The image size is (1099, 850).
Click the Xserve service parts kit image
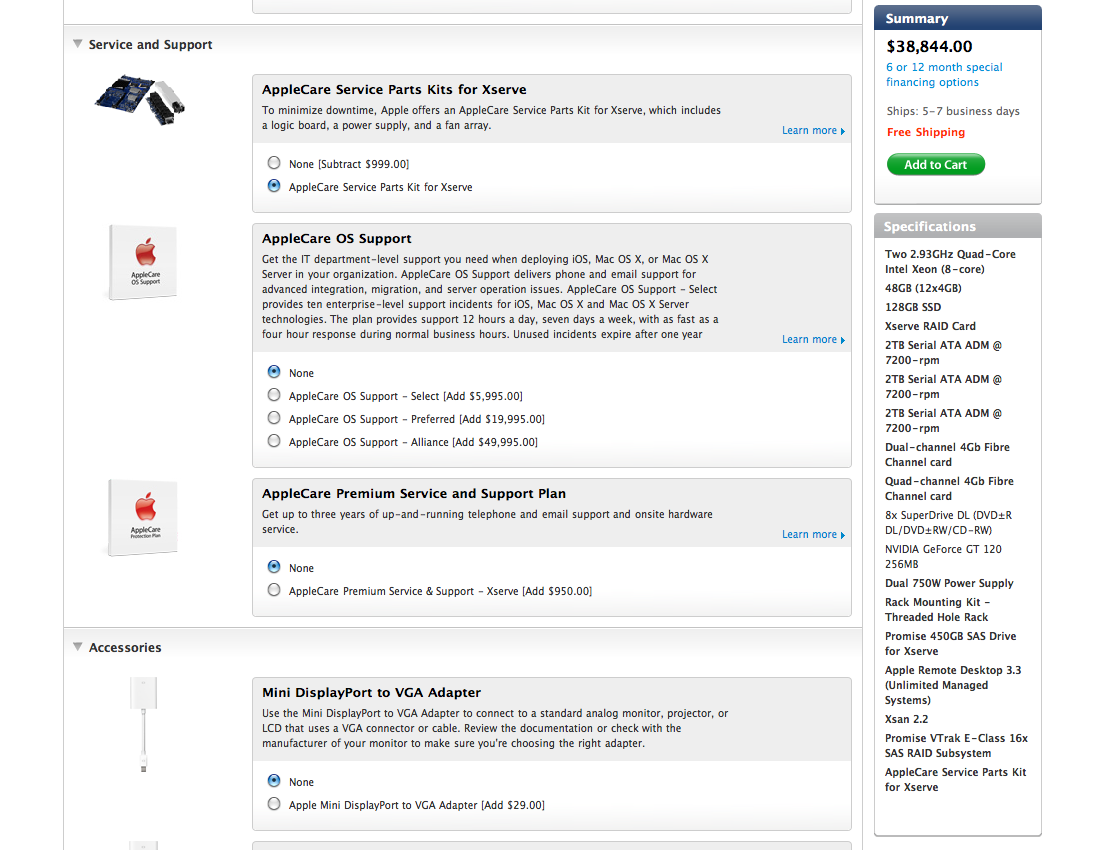(141, 100)
